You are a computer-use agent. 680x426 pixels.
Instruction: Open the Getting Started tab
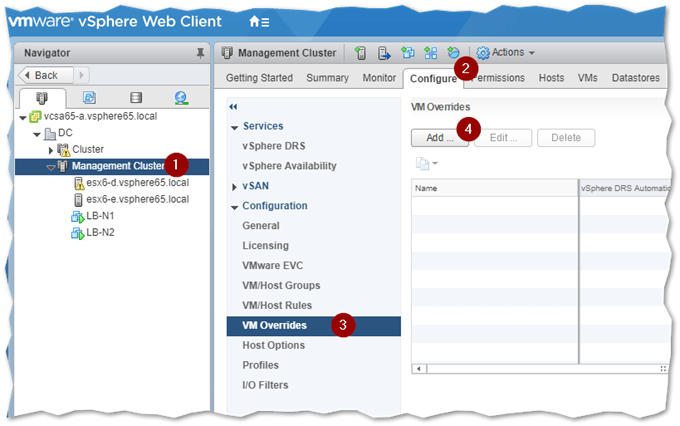[259, 78]
